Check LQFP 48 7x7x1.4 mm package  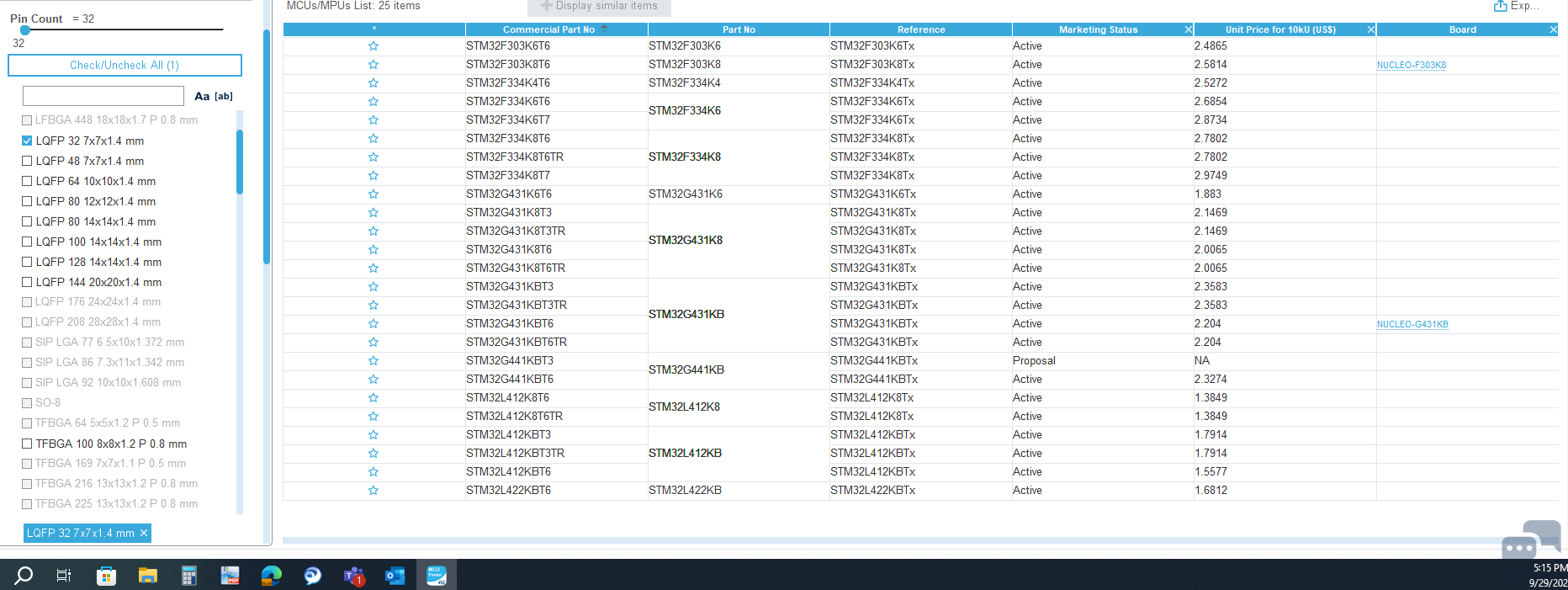[x=27, y=161]
